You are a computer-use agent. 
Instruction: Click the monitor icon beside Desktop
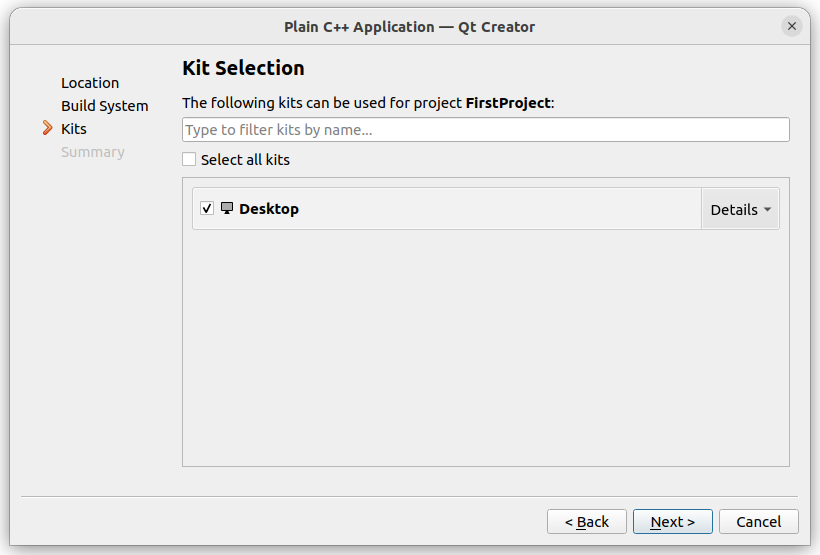(x=226, y=208)
